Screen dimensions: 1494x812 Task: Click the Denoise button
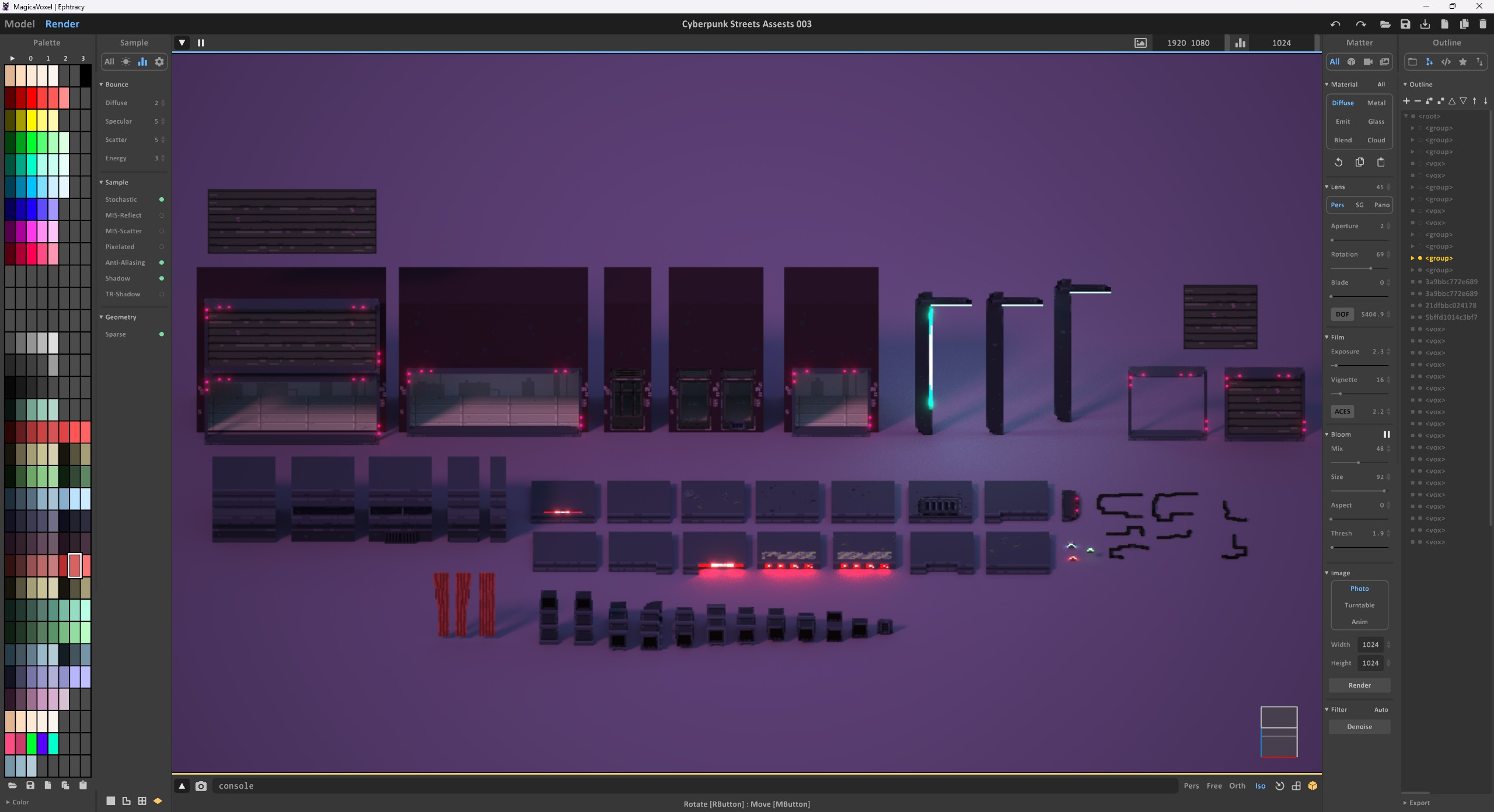1359,727
